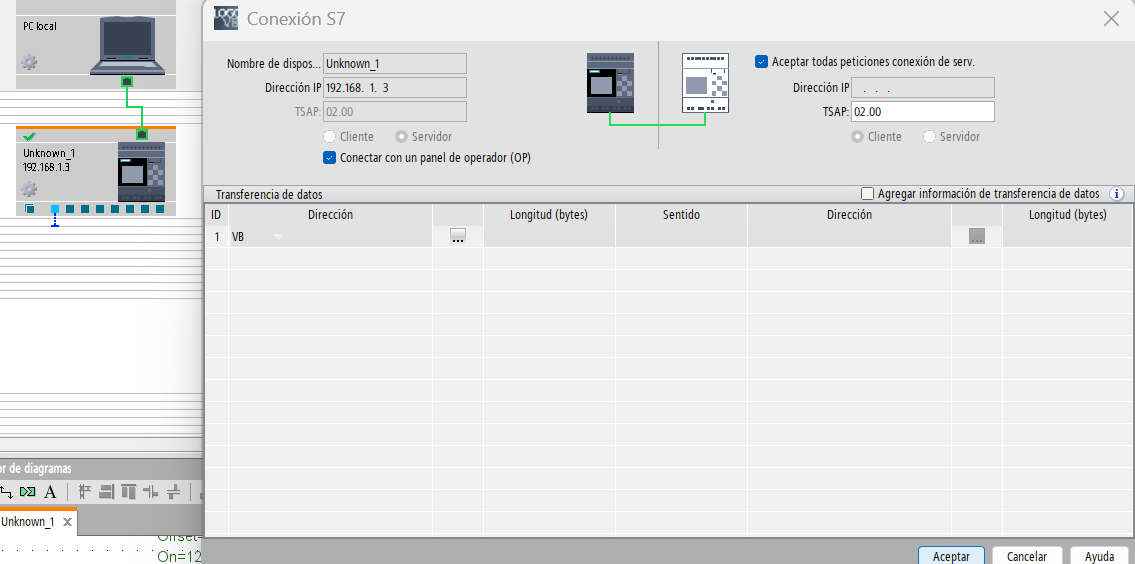Open row 1 remote address browse button
The image size is (1135, 564).
click(x=976, y=236)
